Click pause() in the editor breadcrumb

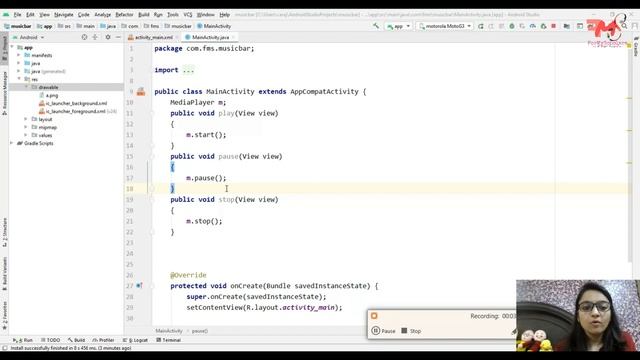pos(200,331)
